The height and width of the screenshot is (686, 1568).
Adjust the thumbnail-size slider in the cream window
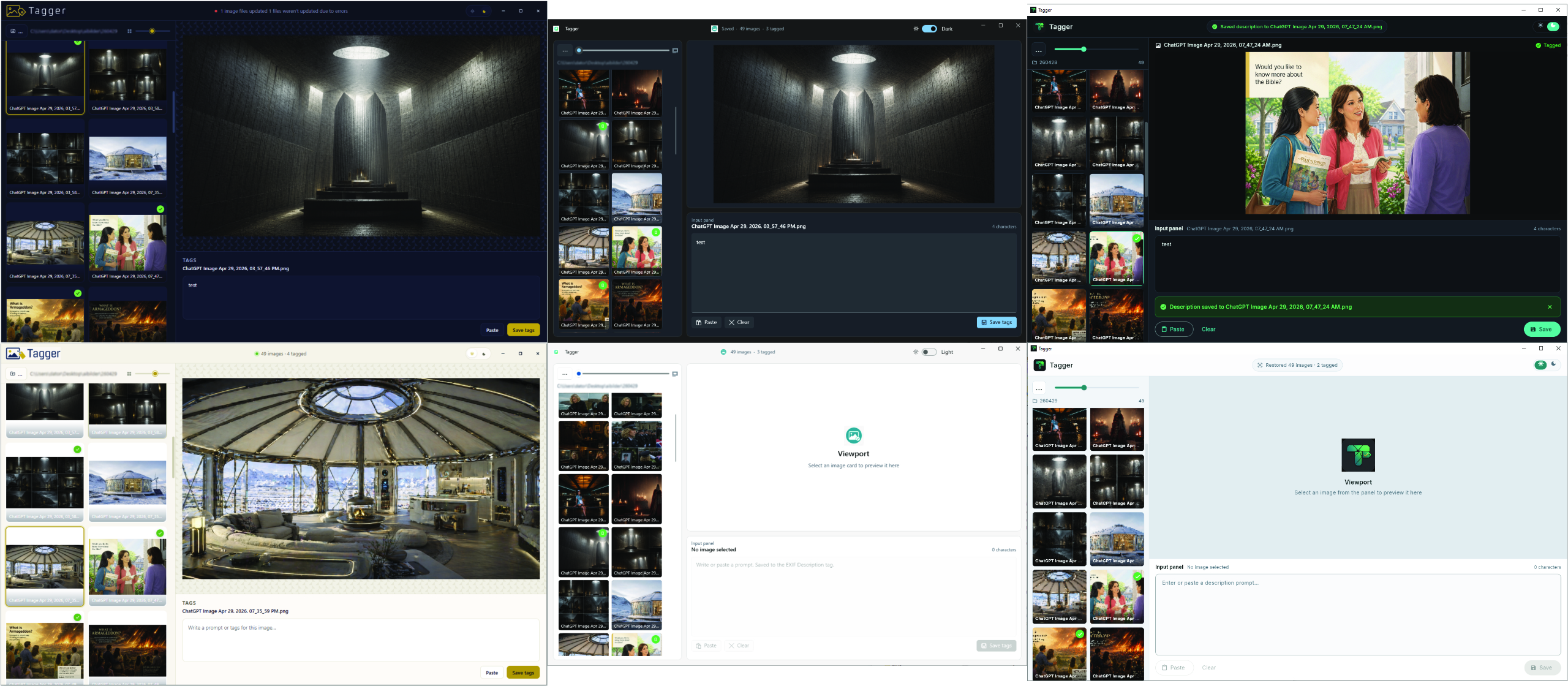pos(154,374)
